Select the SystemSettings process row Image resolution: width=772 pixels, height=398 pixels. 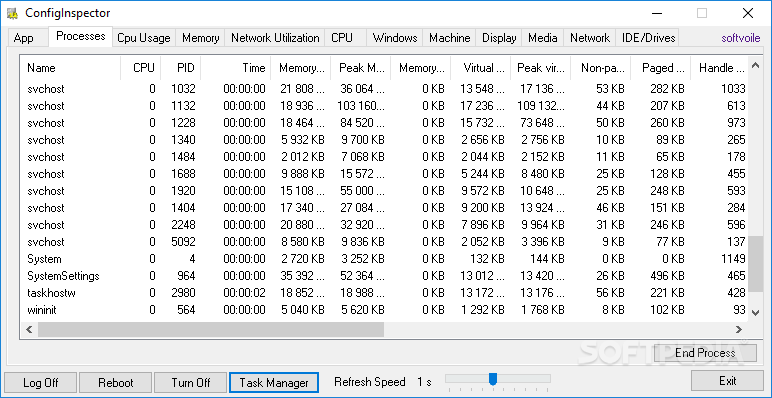[x=385, y=276]
